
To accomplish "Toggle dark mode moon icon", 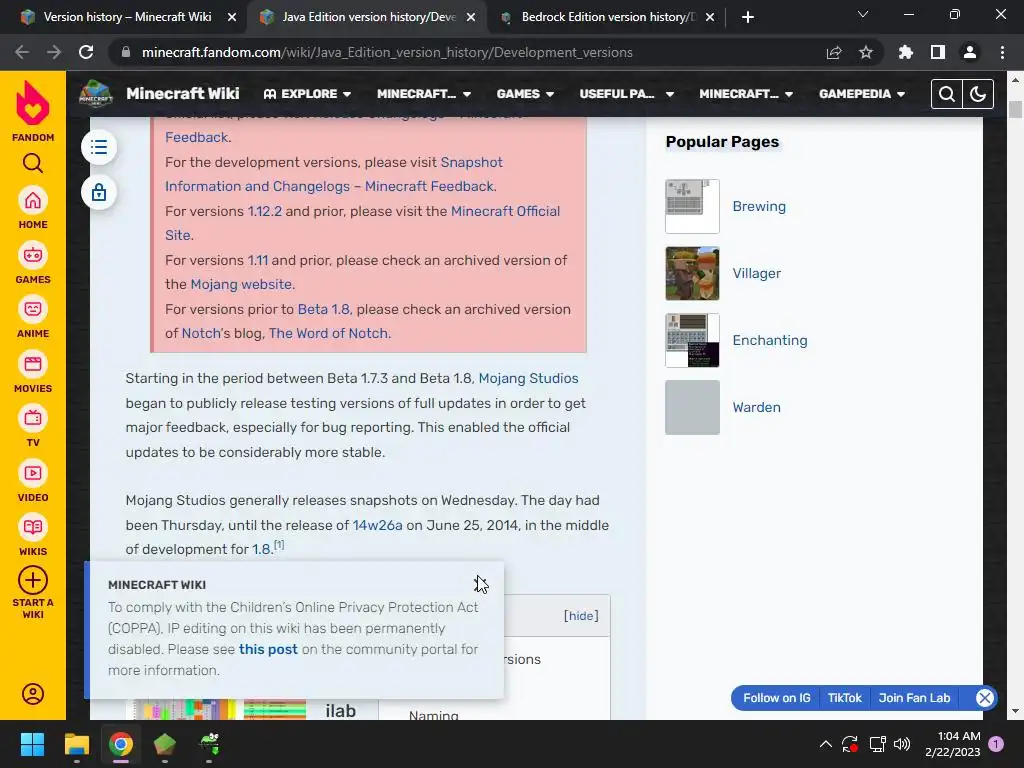I will [x=978, y=94].
